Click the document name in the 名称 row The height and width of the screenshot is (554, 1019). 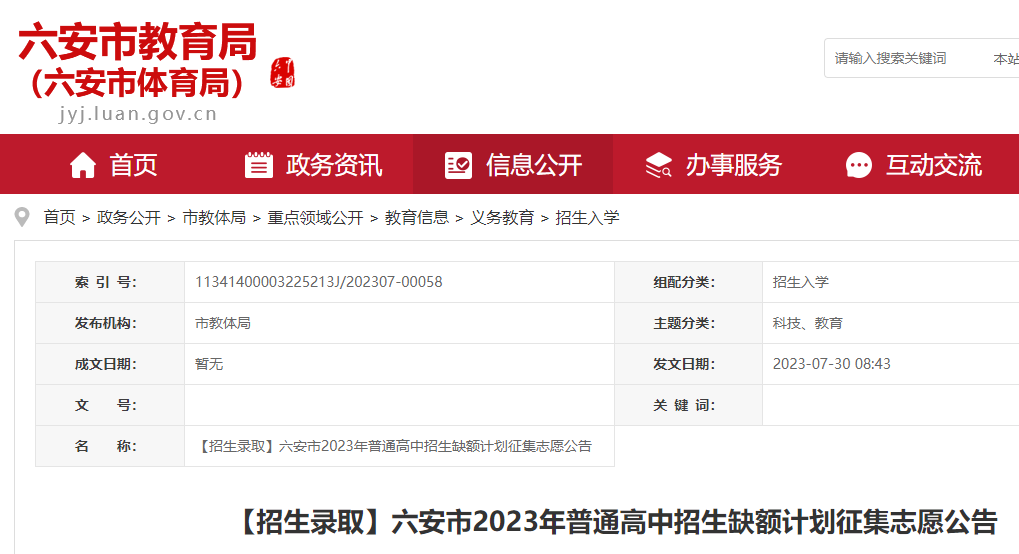pyautogui.click(x=394, y=446)
